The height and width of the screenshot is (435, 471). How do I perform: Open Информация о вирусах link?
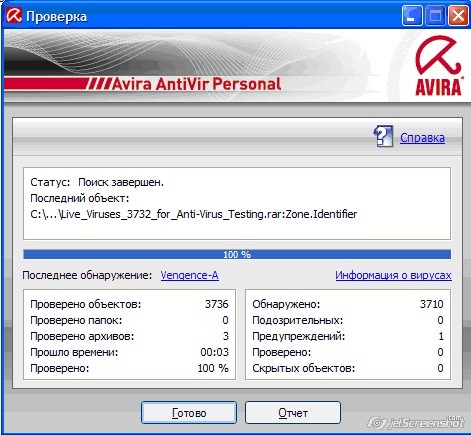tap(393, 275)
